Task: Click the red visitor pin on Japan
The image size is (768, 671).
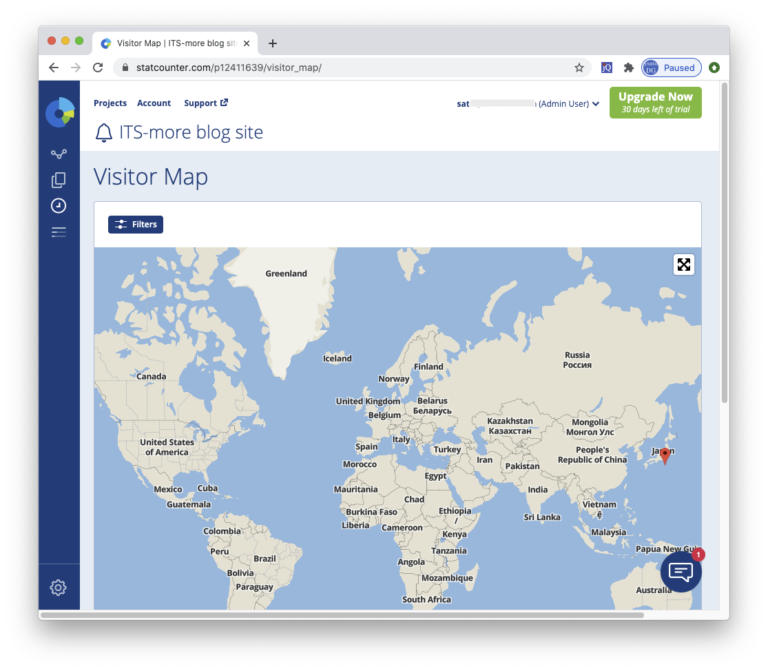Action: (x=665, y=456)
